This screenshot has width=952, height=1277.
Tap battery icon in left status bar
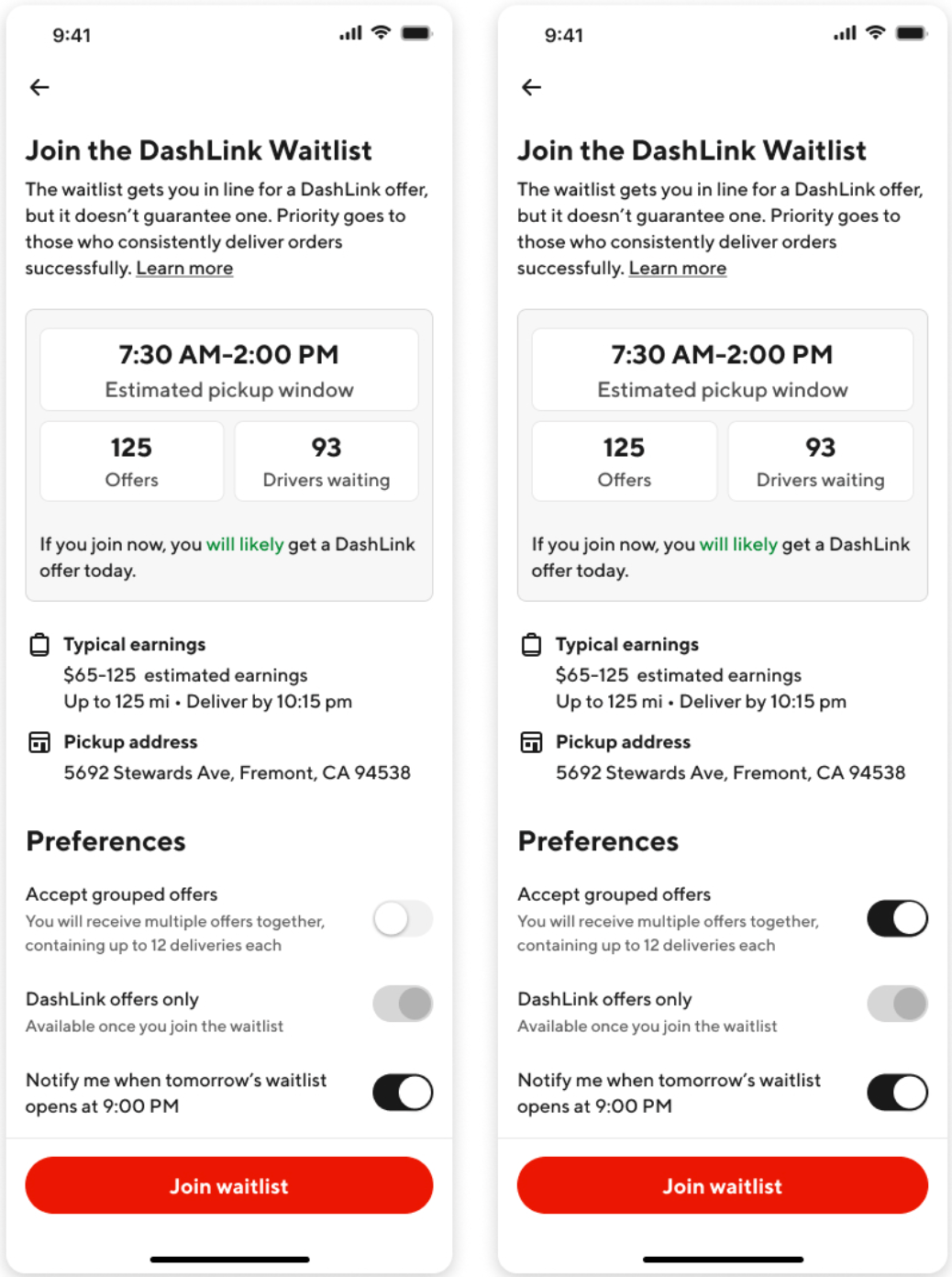click(x=416, y=33)
